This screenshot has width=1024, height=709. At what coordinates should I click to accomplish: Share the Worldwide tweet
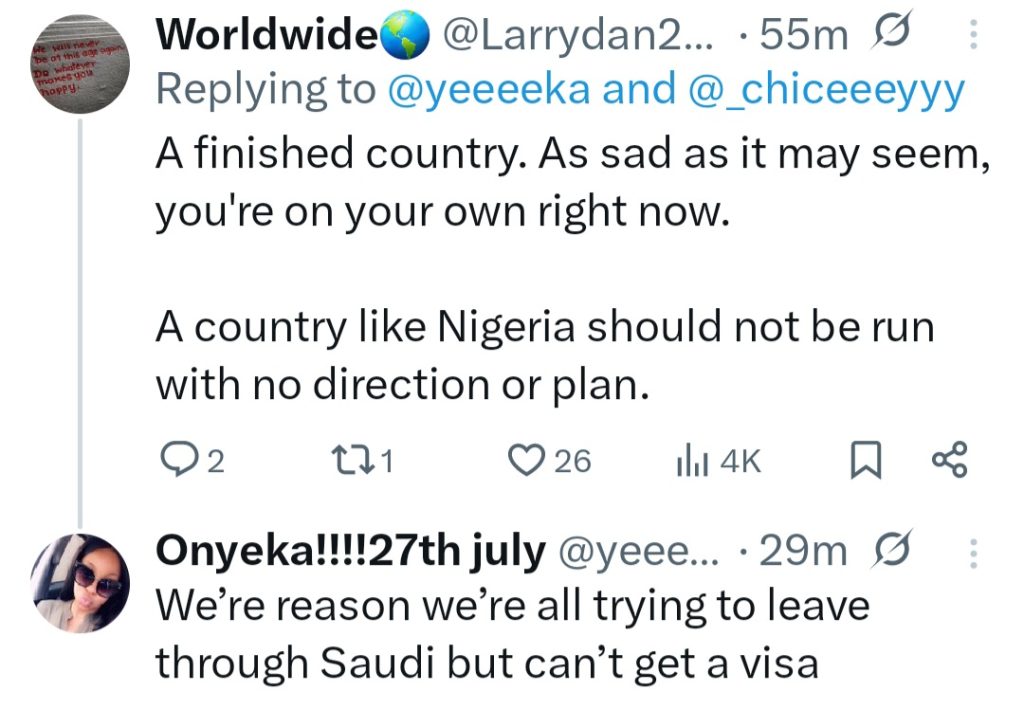click(x=950, y=460)
